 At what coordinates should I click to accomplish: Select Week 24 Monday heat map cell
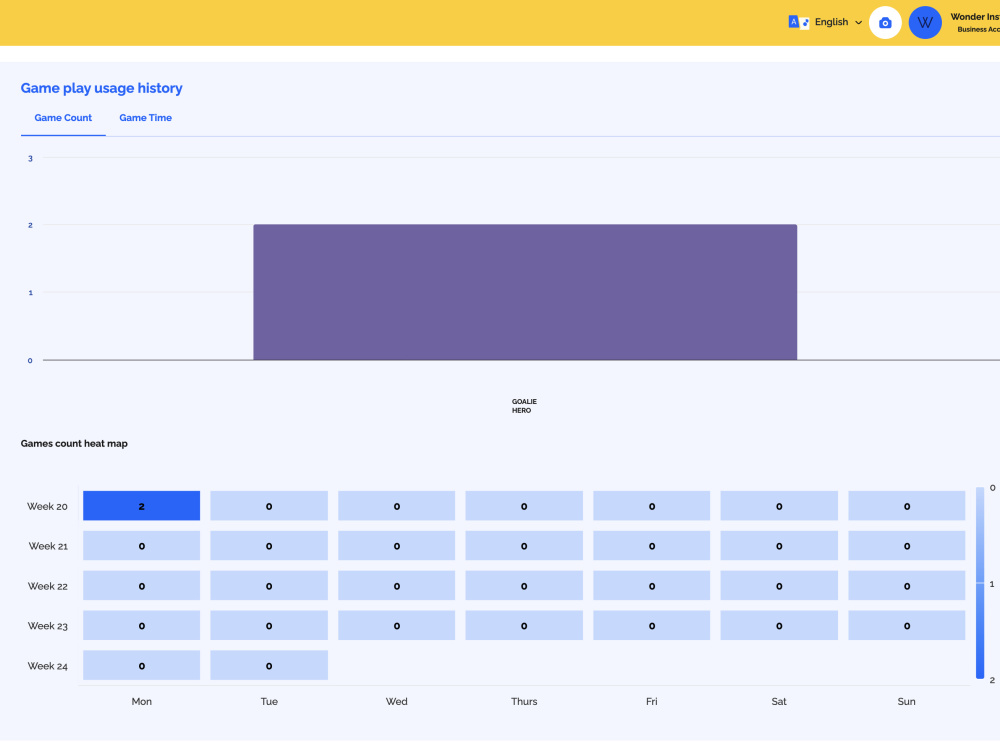(x=142, y=665)
